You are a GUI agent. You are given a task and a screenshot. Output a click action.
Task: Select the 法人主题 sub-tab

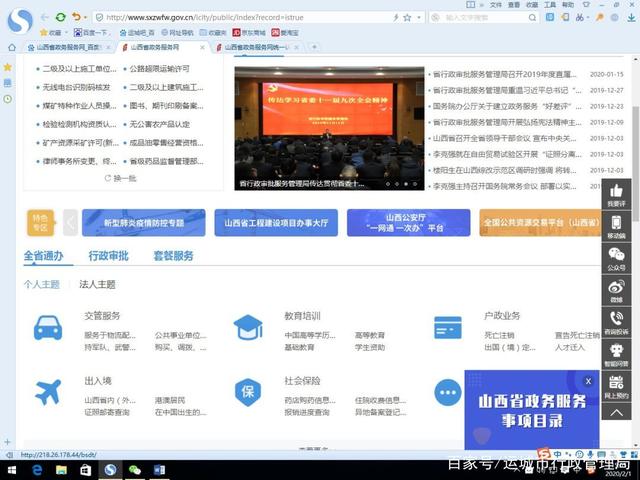(97, 284)
